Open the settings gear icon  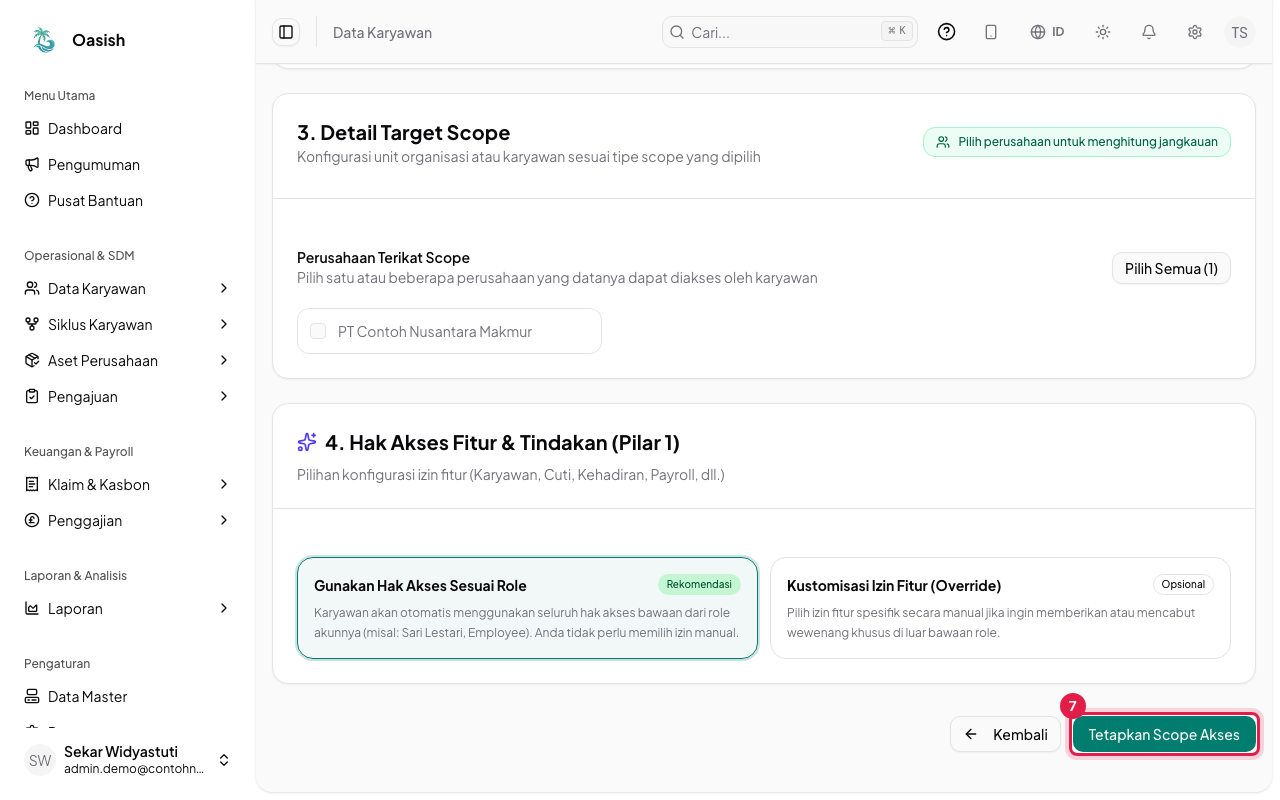[1195, 32]
